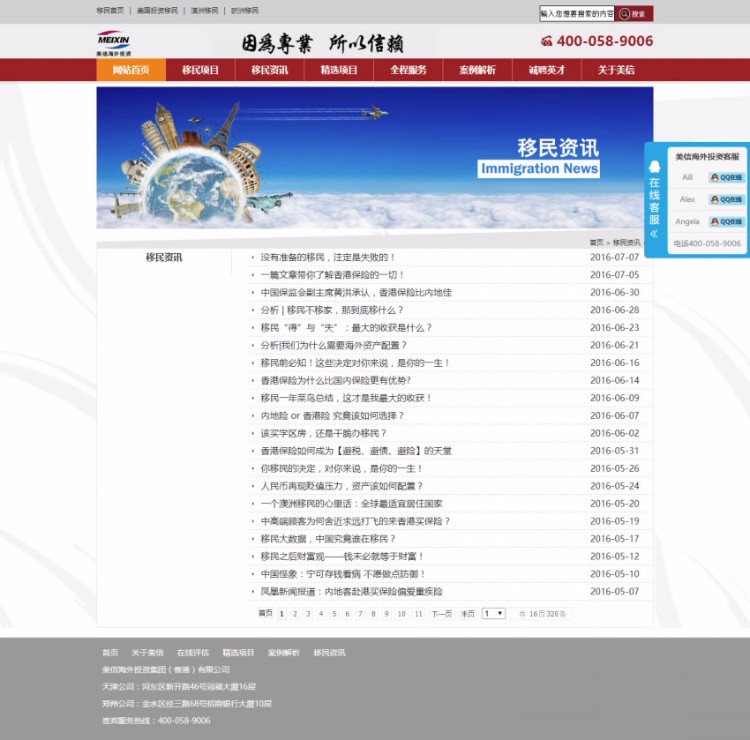Click 首页 in the breadcrumb
Screen dimensions: 750x740
[x=596, y=243]
